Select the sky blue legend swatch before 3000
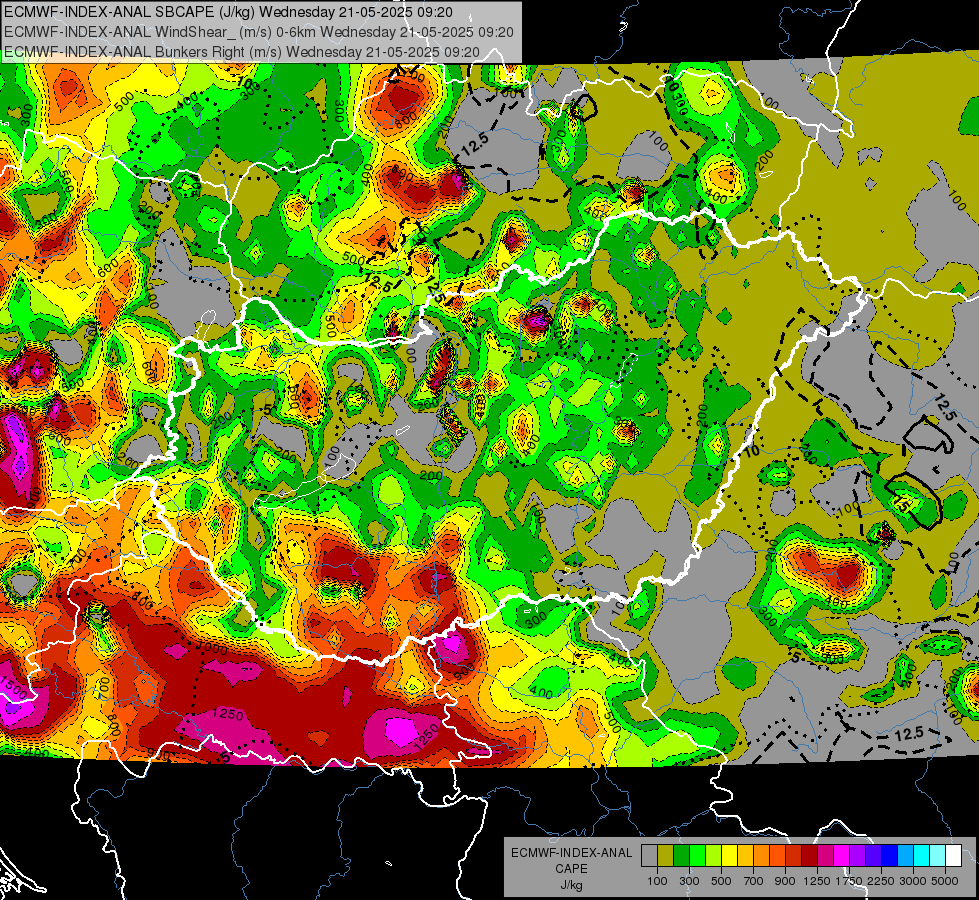Viewport: 979px width, 900px height. (905, 856)
